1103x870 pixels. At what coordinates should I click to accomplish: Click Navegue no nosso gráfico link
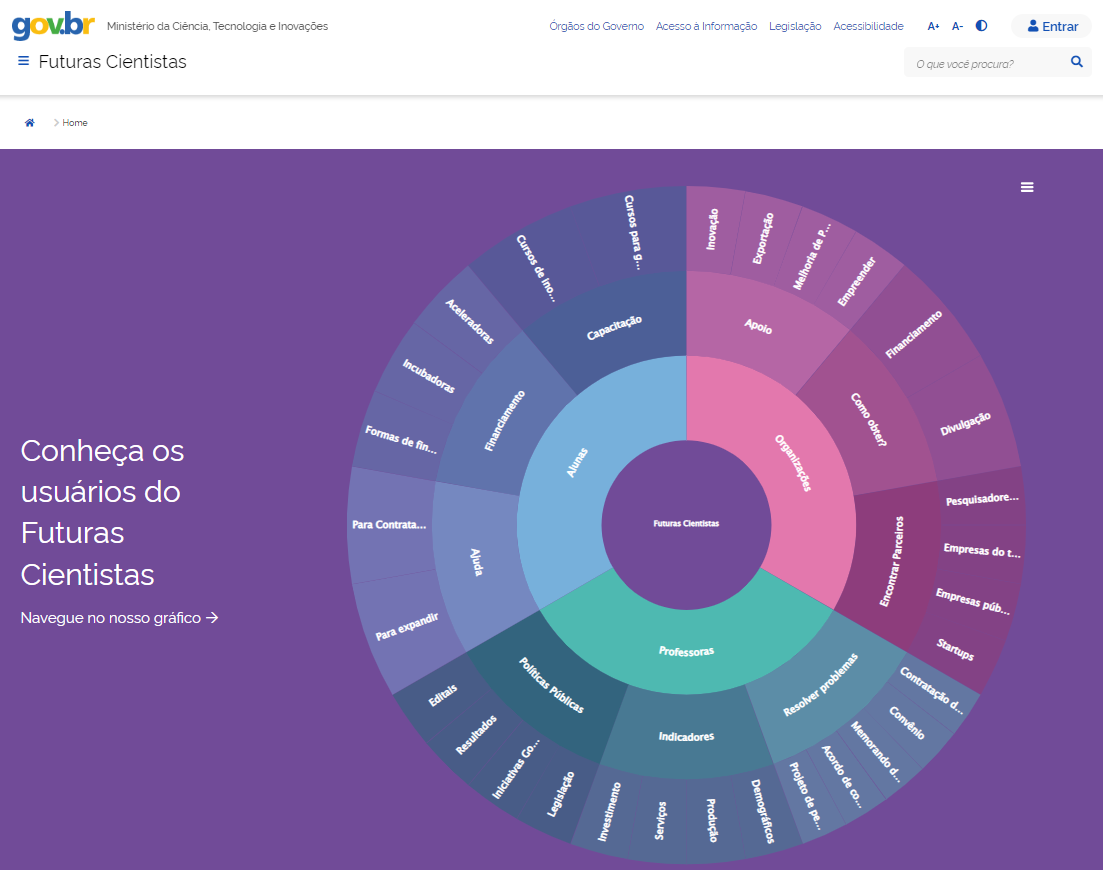[120, 618]
